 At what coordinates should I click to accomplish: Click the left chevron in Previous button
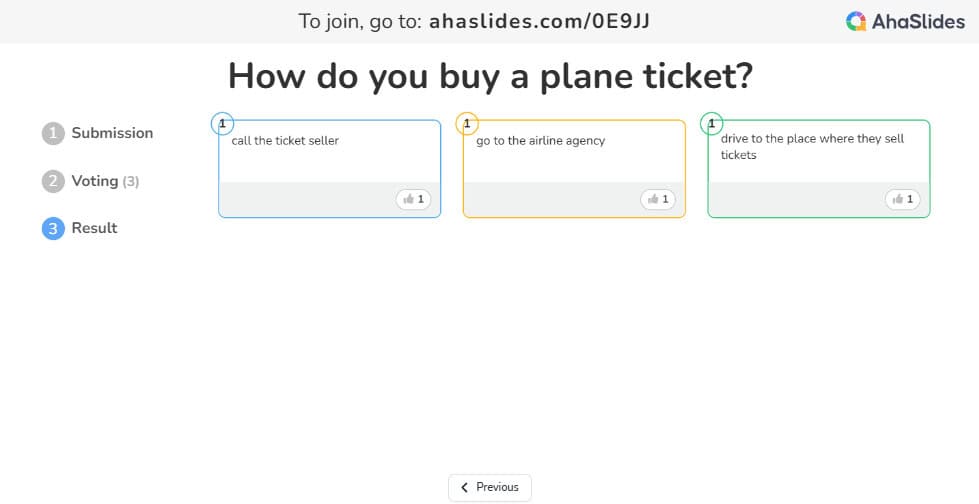pos(464,488)
